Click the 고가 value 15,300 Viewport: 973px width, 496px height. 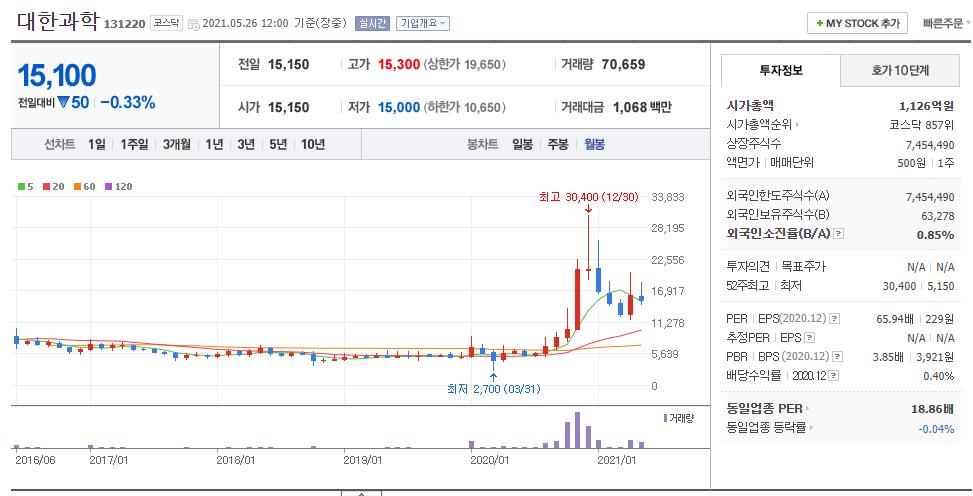click(399, 64)
